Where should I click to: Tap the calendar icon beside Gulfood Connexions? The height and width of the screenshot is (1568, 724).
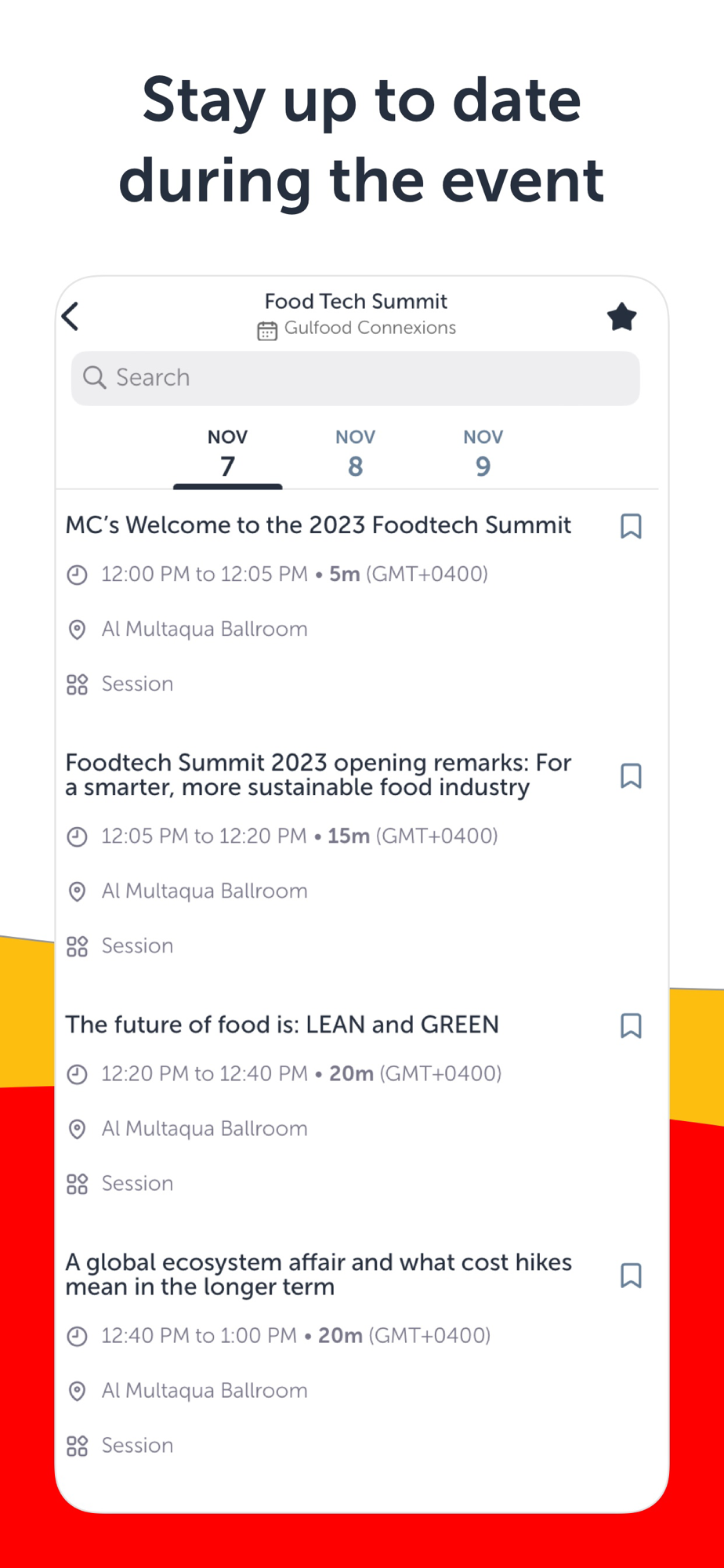267,331
